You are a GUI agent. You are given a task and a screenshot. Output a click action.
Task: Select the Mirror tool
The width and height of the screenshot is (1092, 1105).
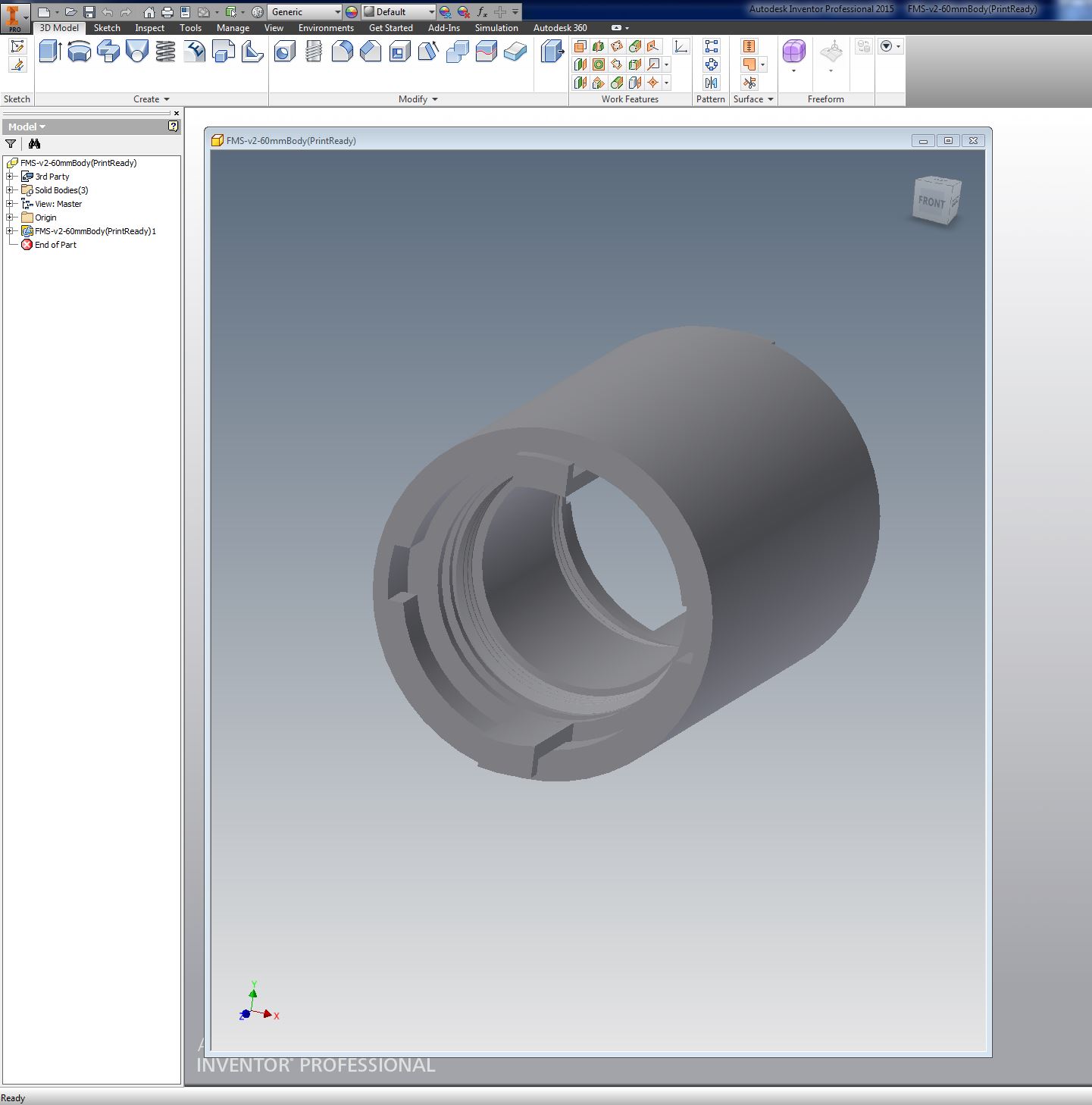[711, 83]
